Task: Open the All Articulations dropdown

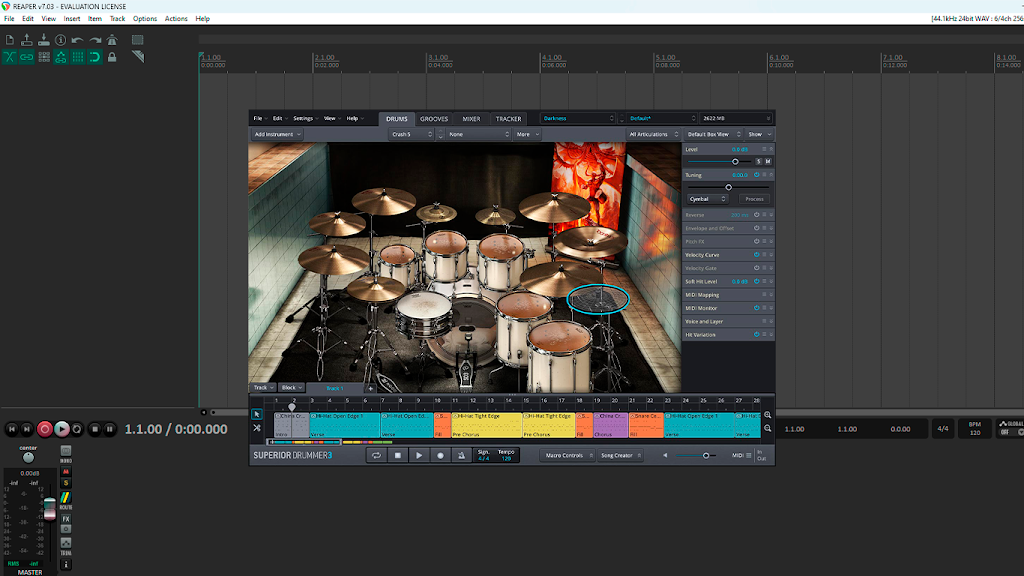Action: point(653,135)
